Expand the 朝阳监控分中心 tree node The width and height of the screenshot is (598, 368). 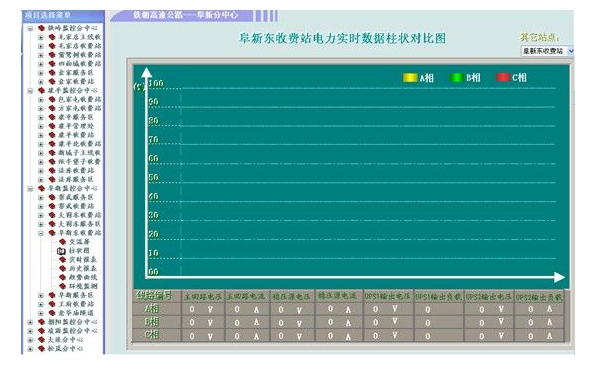point(30,322)
